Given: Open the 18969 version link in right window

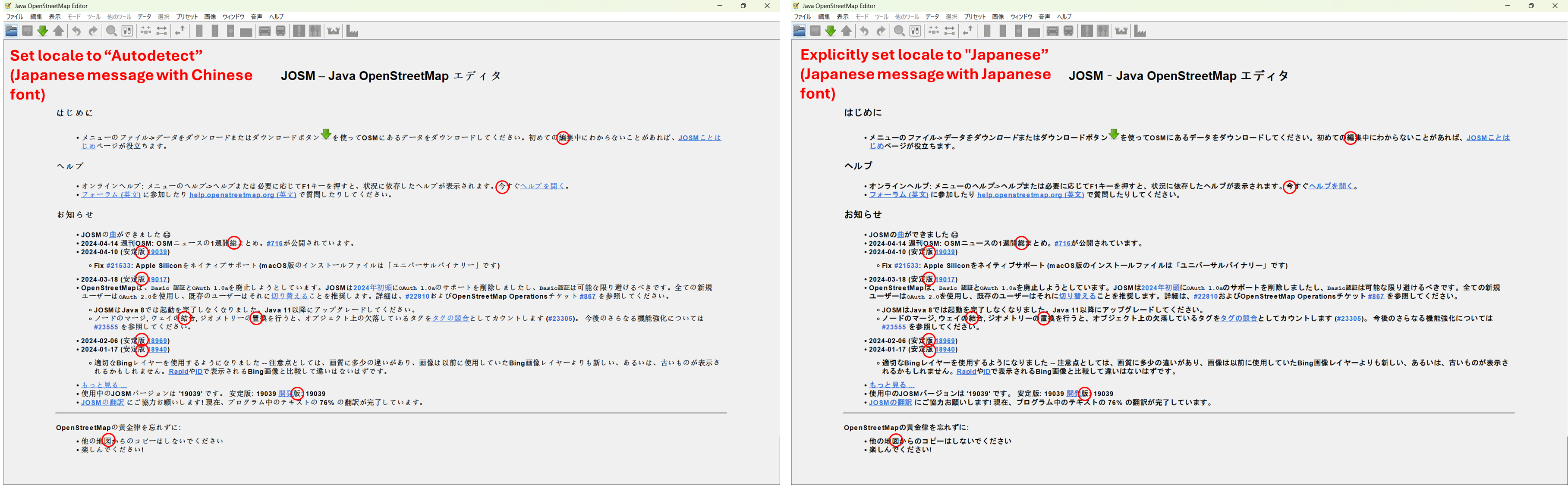Looking at the screenshot, I should click(x=946, y=341).
